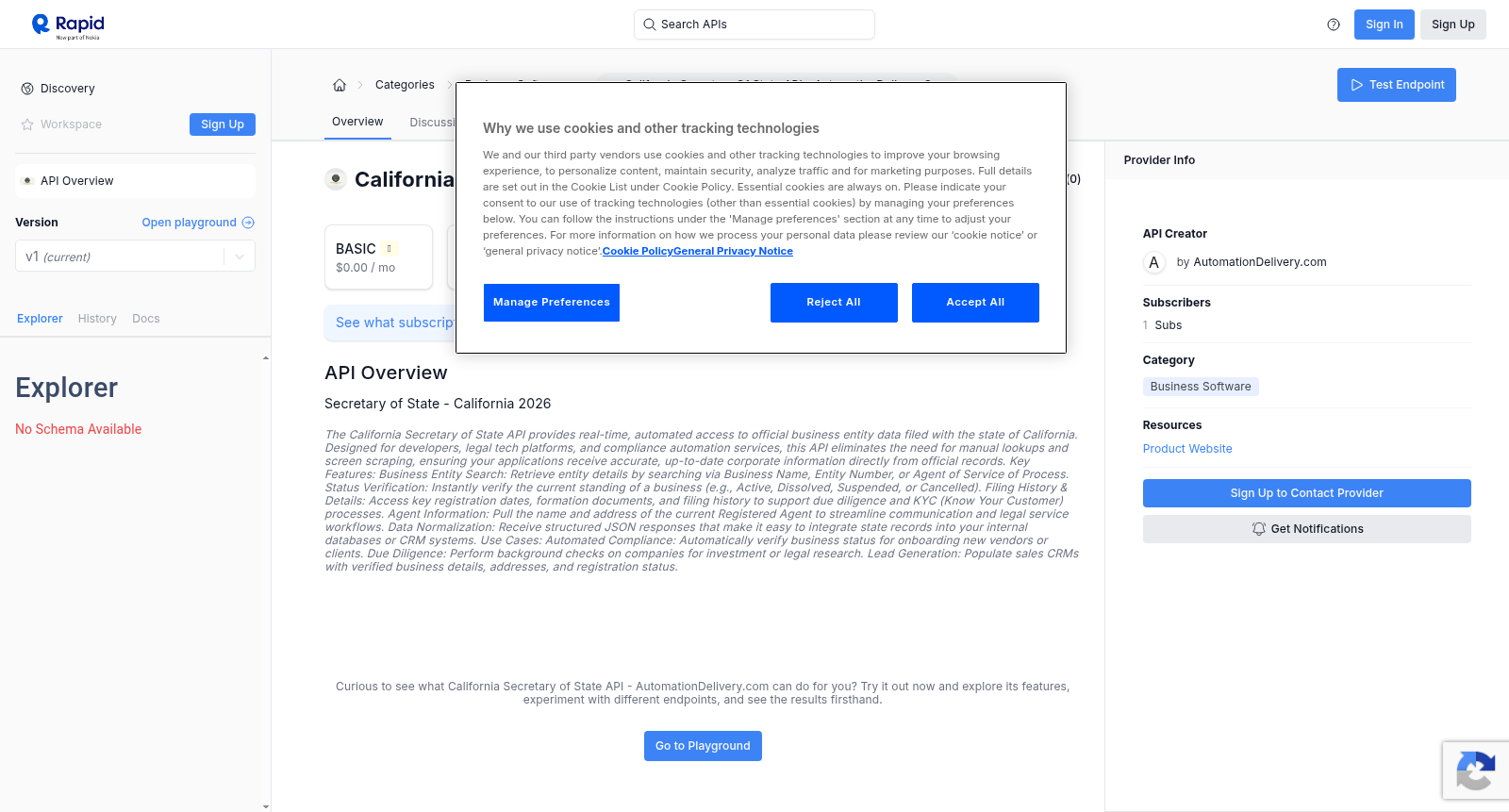Click the Open playground arrow icon

pos(248,223)
